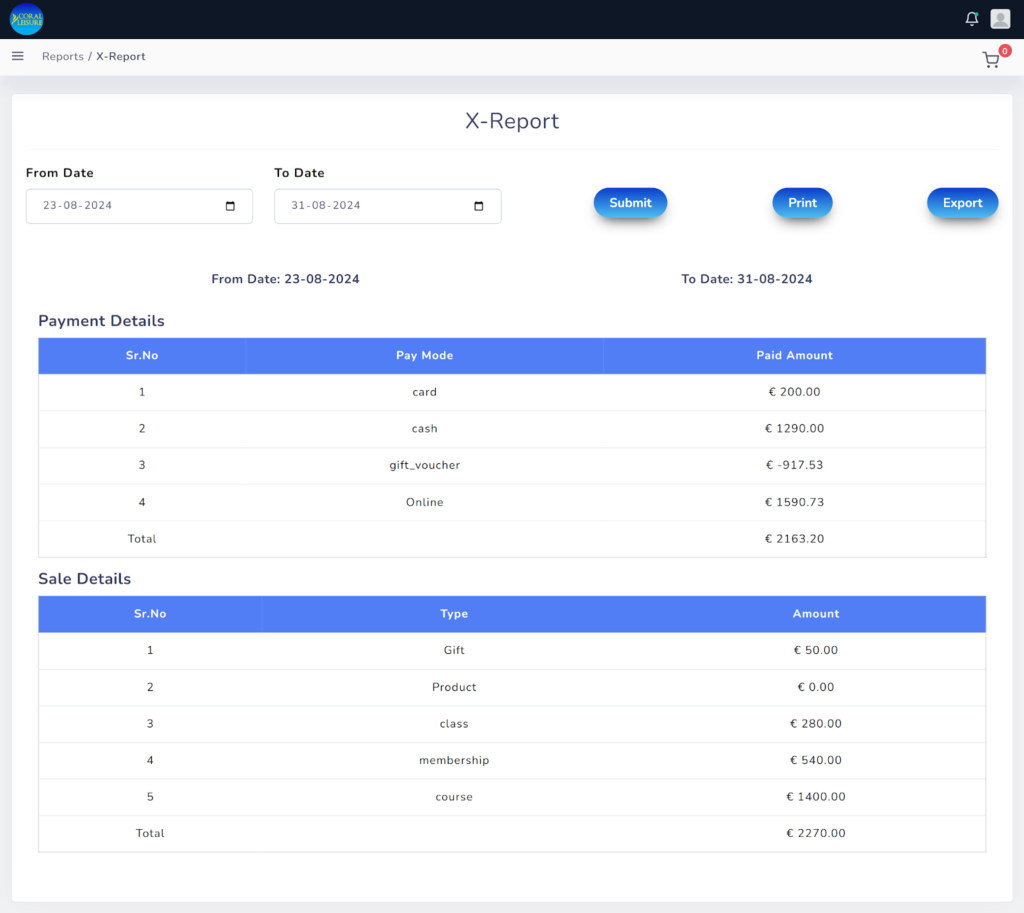Select the membership sale row
This screenshot has height=913, width=1024.
(x=454, y=761)
